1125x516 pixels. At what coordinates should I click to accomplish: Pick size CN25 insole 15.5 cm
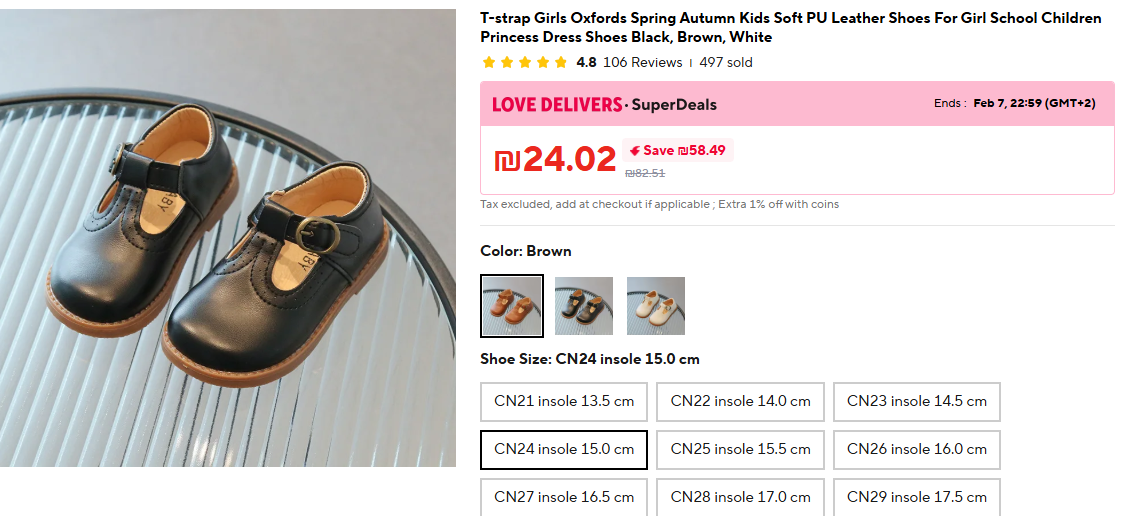click(740, 449)
